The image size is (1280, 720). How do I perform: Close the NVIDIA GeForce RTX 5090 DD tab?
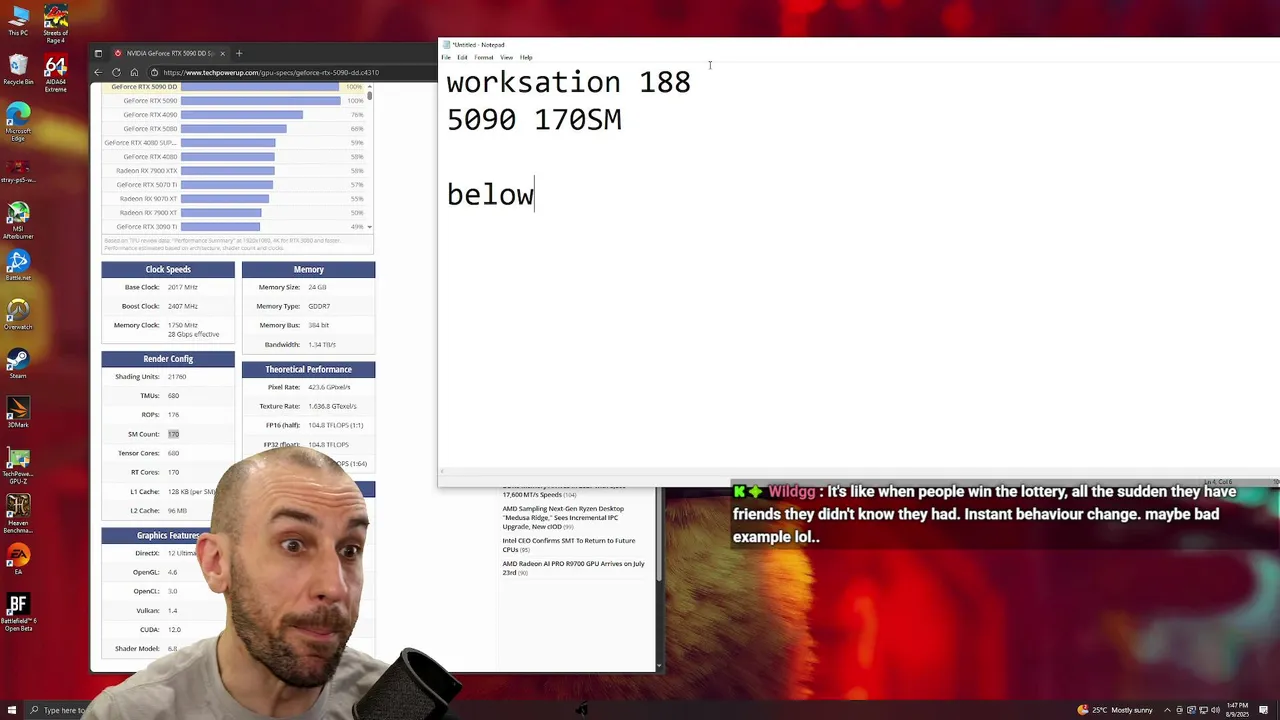coord(222,53)
